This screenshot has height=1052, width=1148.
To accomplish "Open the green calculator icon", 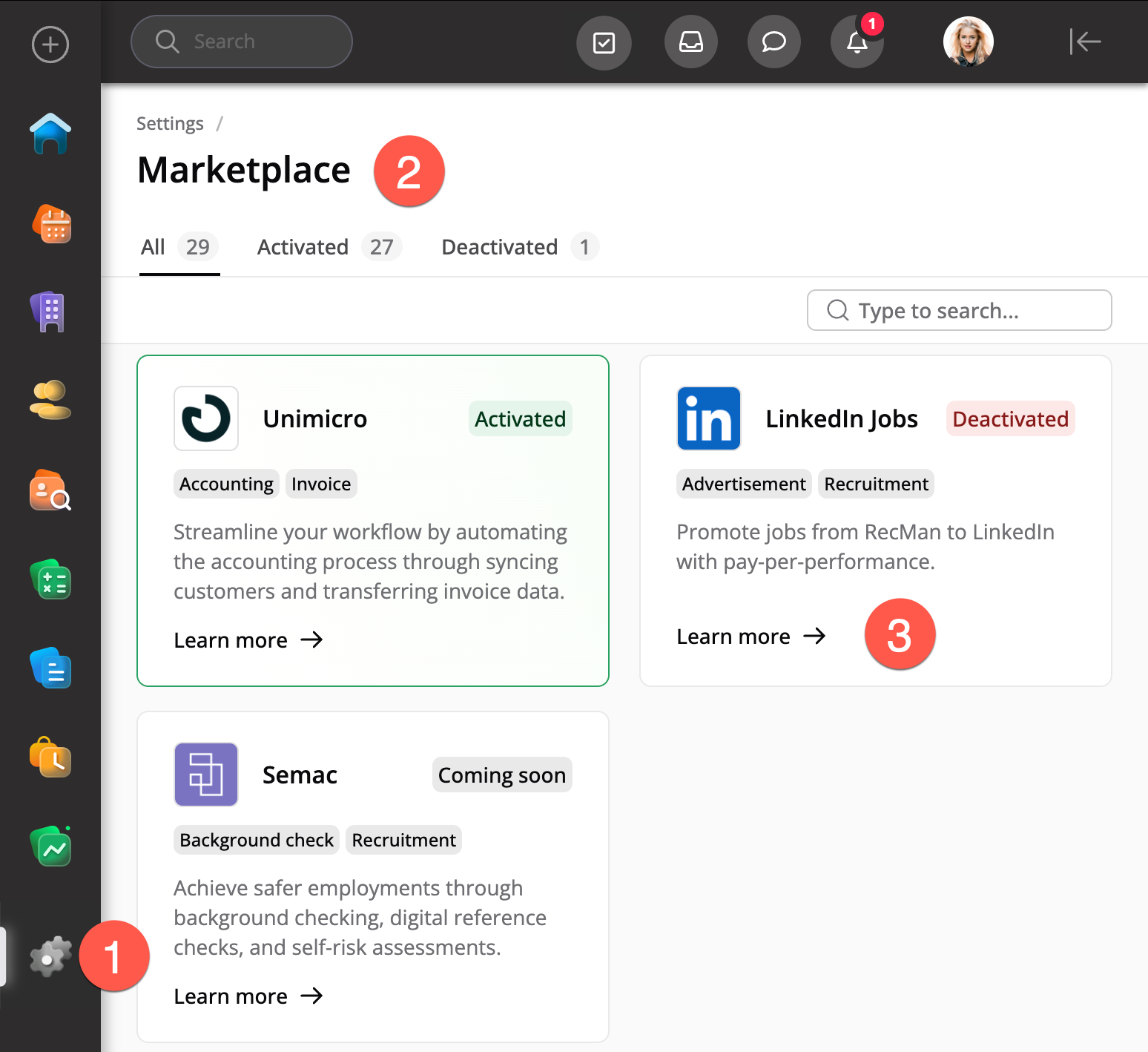I will (x=50, y=579).
